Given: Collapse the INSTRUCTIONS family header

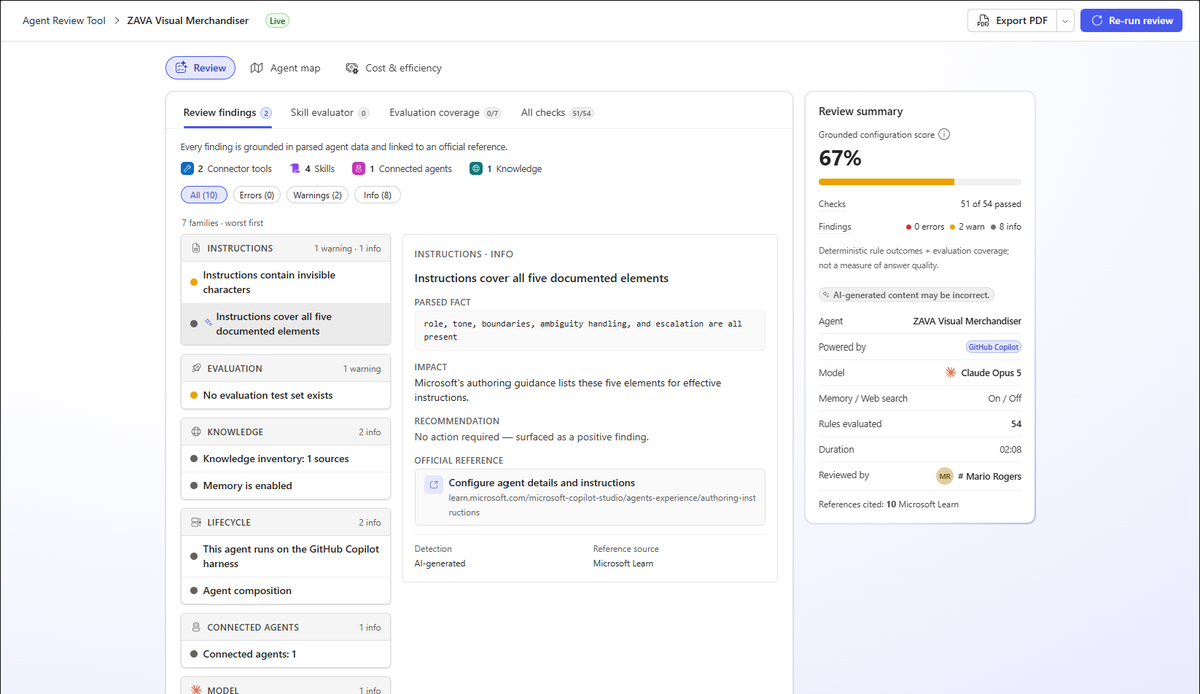Looking at the screenshot, I should [x=285, y=248].
